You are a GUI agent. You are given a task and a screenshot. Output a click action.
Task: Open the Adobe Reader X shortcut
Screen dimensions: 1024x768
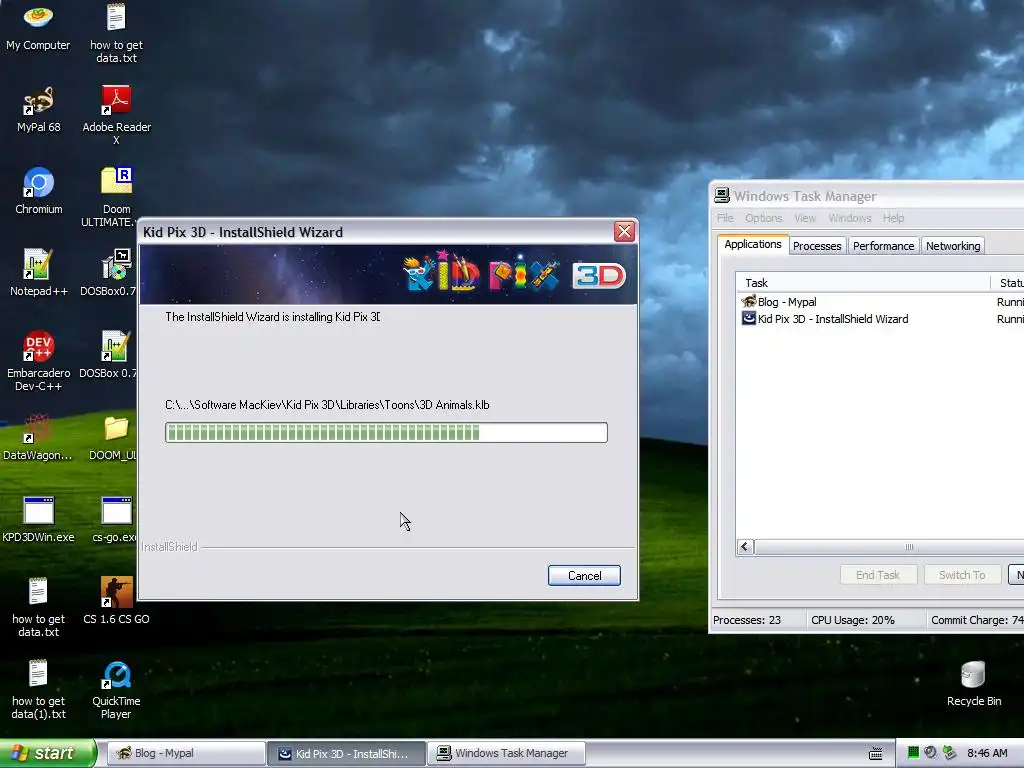(116, 115)
